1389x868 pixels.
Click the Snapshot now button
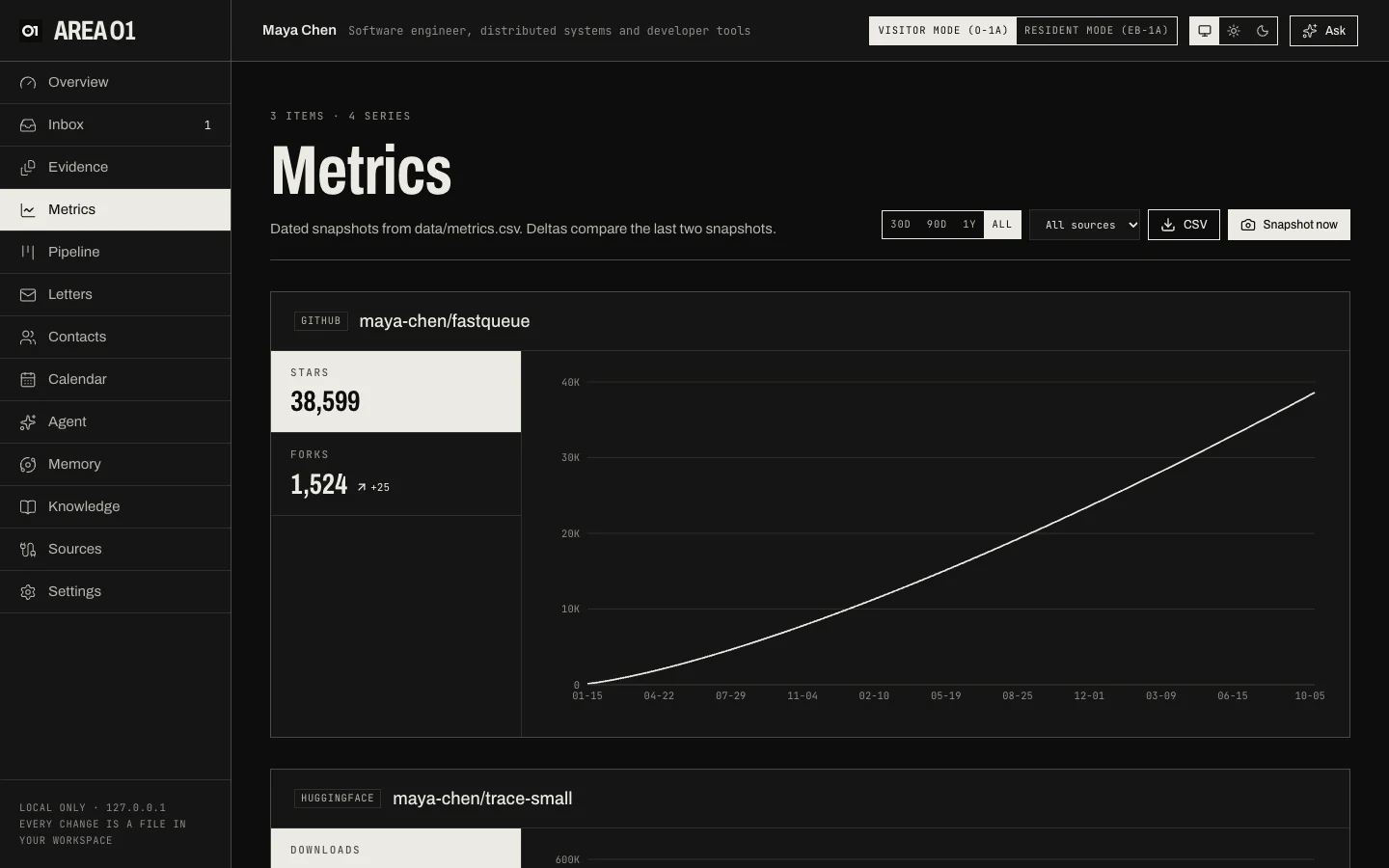[x=1289, y=225]
